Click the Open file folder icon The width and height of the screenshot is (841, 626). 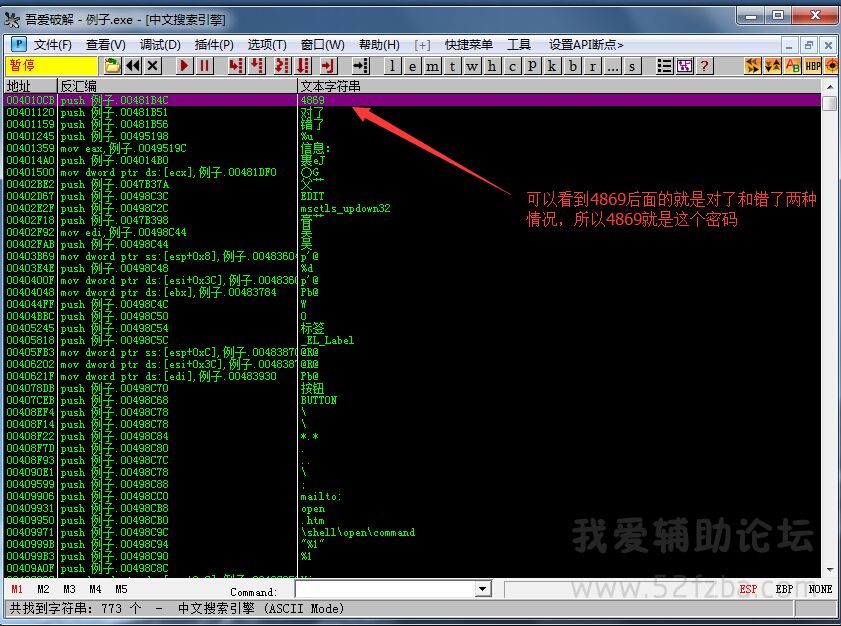point(113,66)
